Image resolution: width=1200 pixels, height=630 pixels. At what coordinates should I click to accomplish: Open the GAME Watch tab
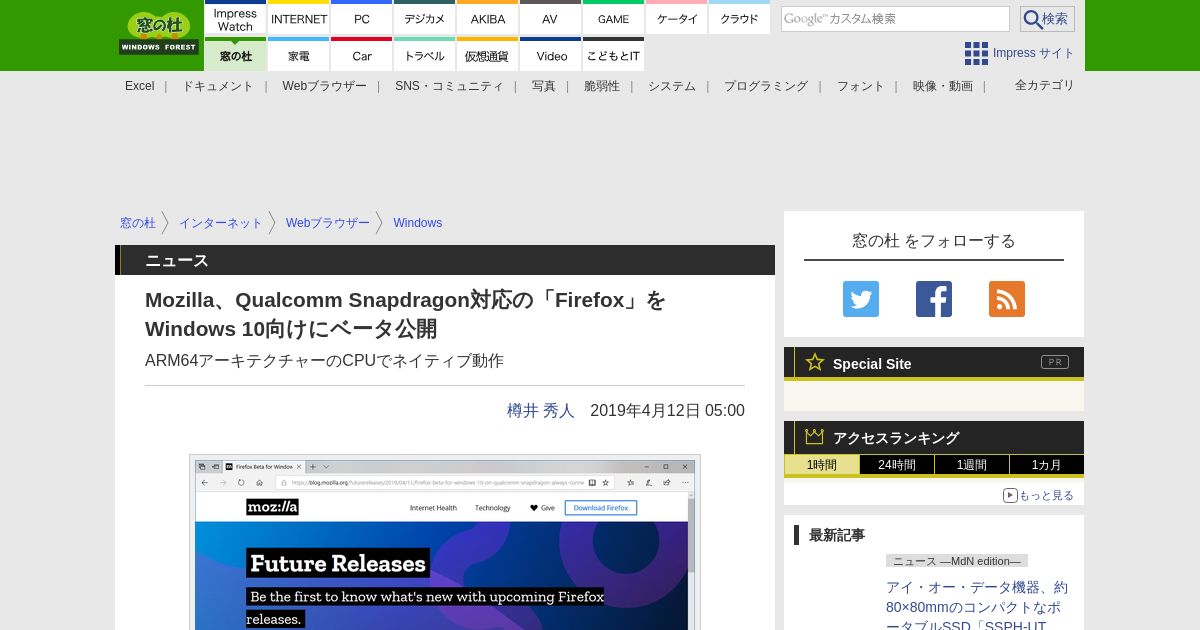click(x=613, y=18)
